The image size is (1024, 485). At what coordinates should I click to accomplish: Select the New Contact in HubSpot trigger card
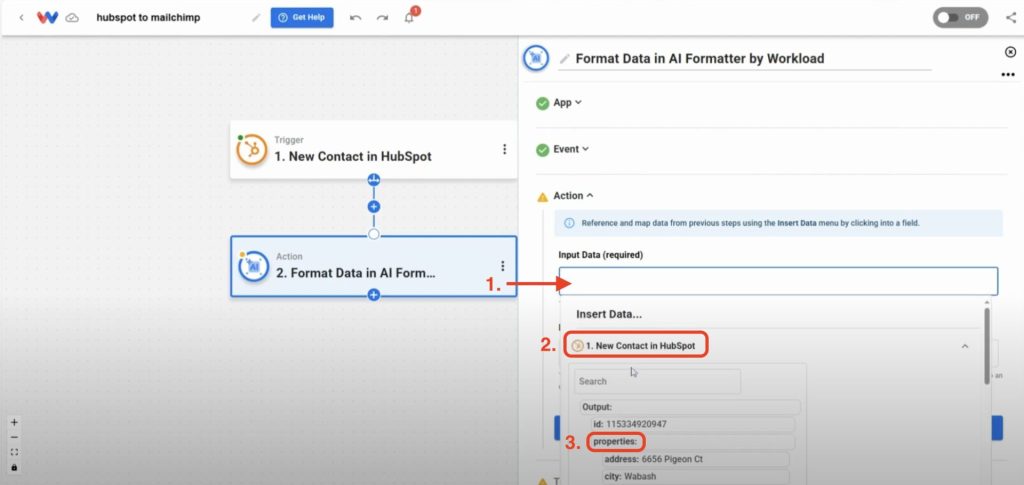(374, 149)
